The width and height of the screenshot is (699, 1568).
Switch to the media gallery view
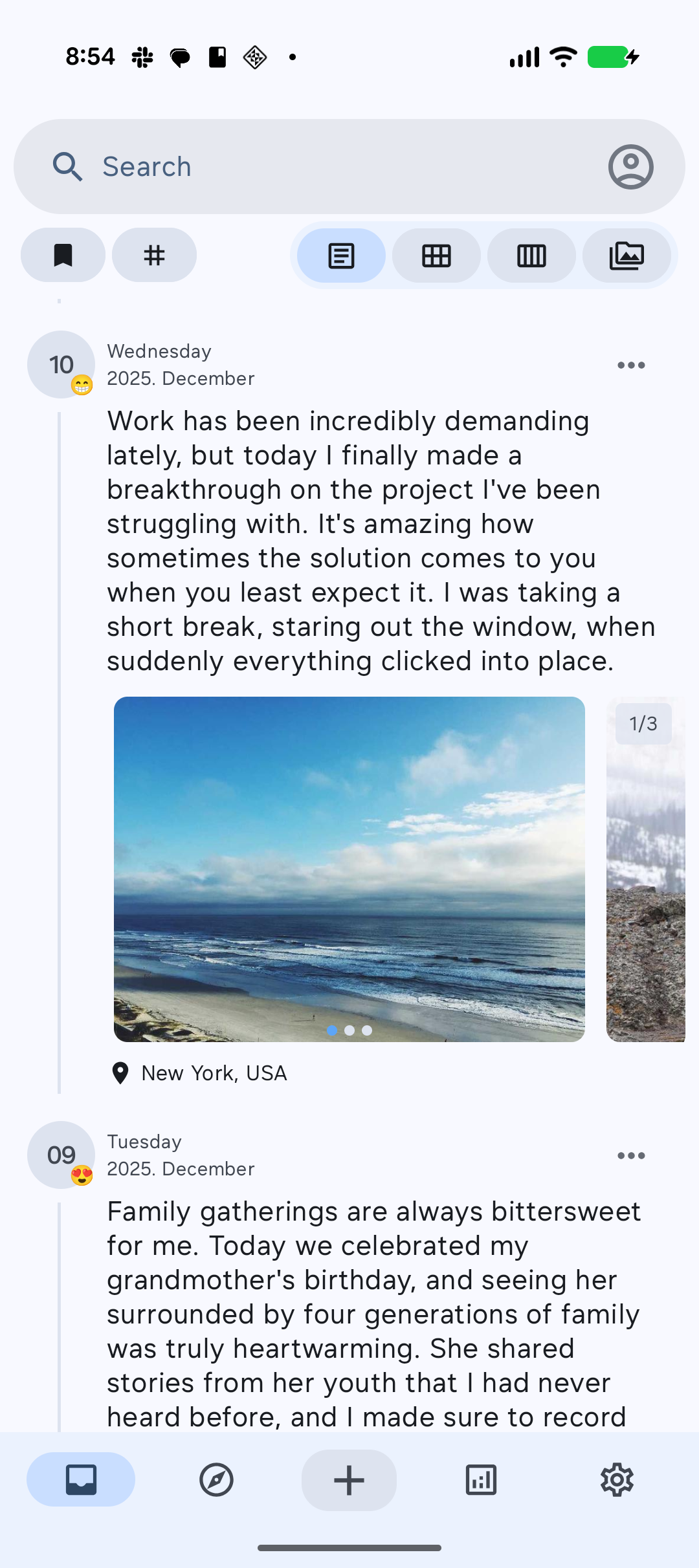pyautogui.click(x=627, y=256)
